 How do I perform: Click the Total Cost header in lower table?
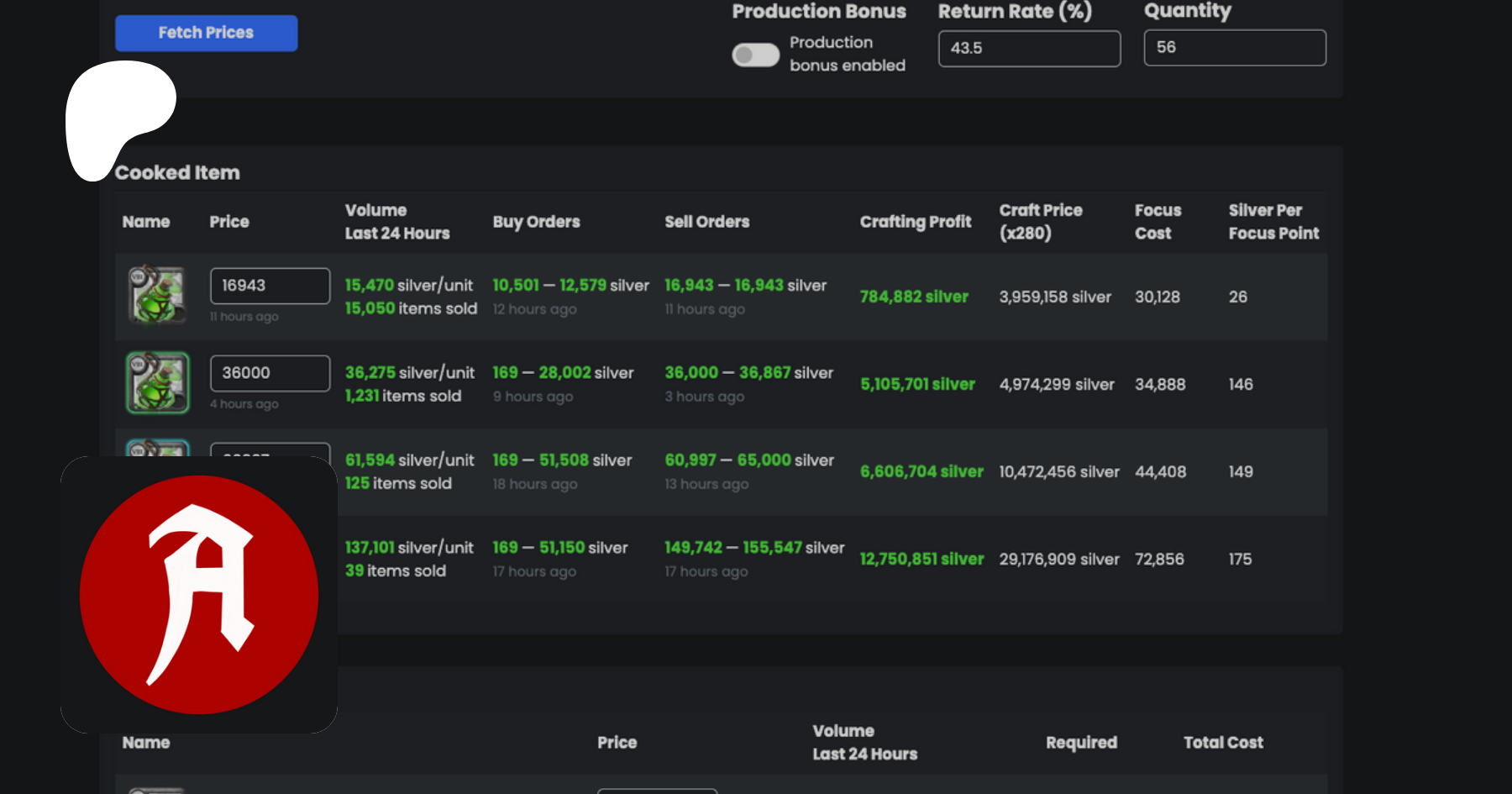coord(1222,743)
